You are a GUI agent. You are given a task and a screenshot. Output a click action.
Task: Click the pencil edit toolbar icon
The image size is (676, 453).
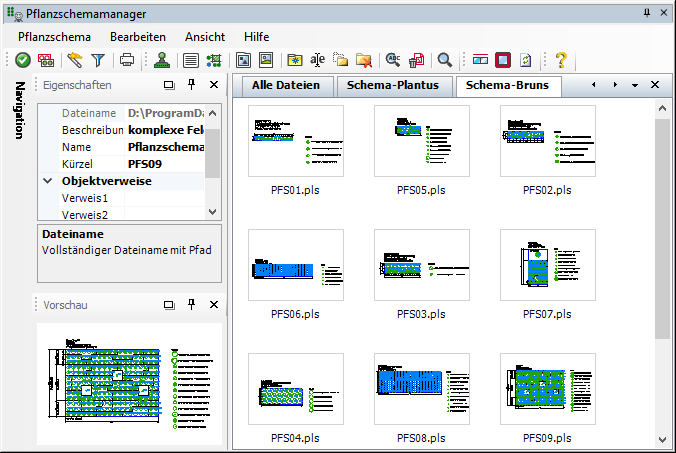(75, 60)
